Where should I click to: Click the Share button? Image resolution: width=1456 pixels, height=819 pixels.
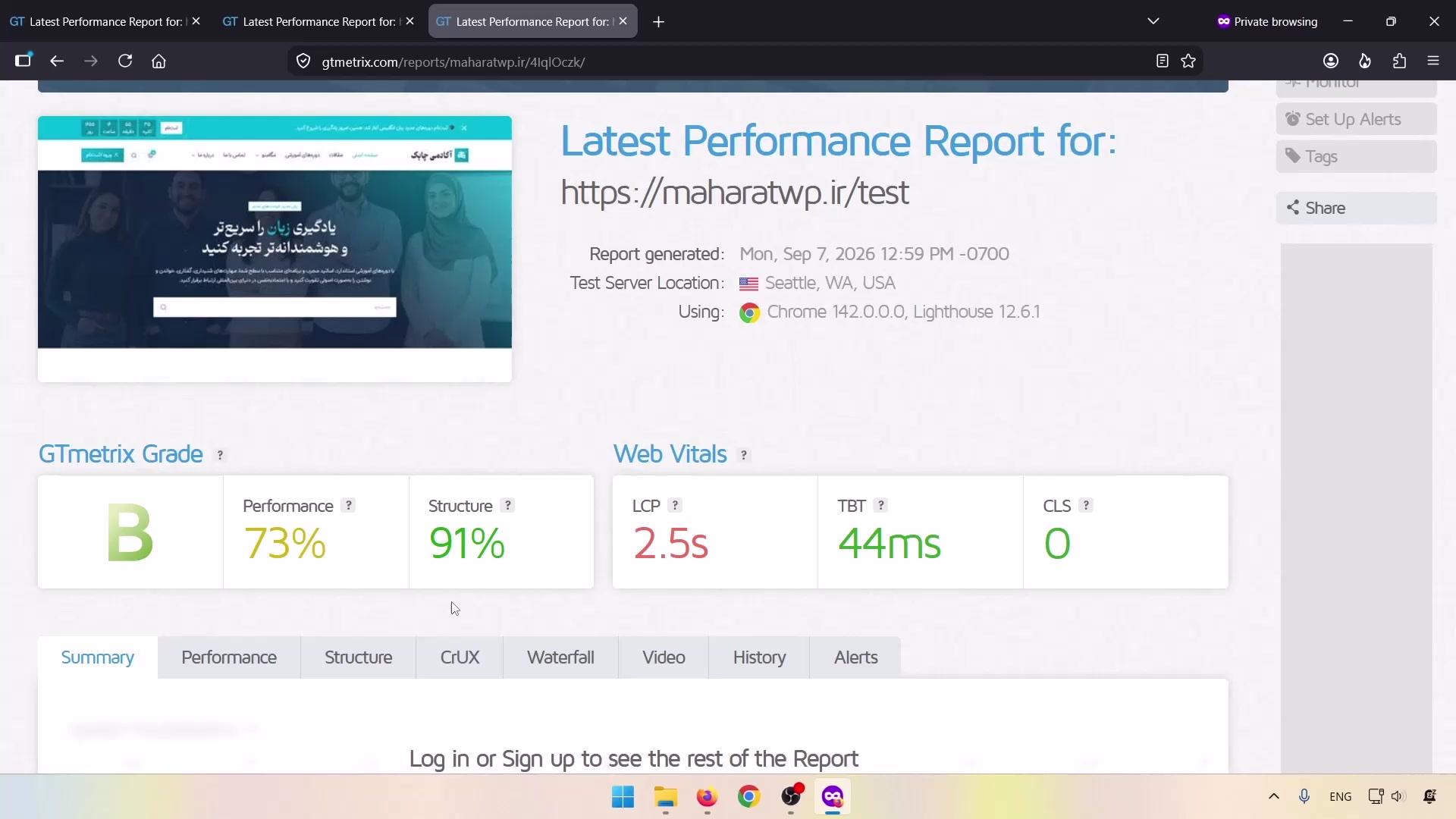(x=1356, y=208)
